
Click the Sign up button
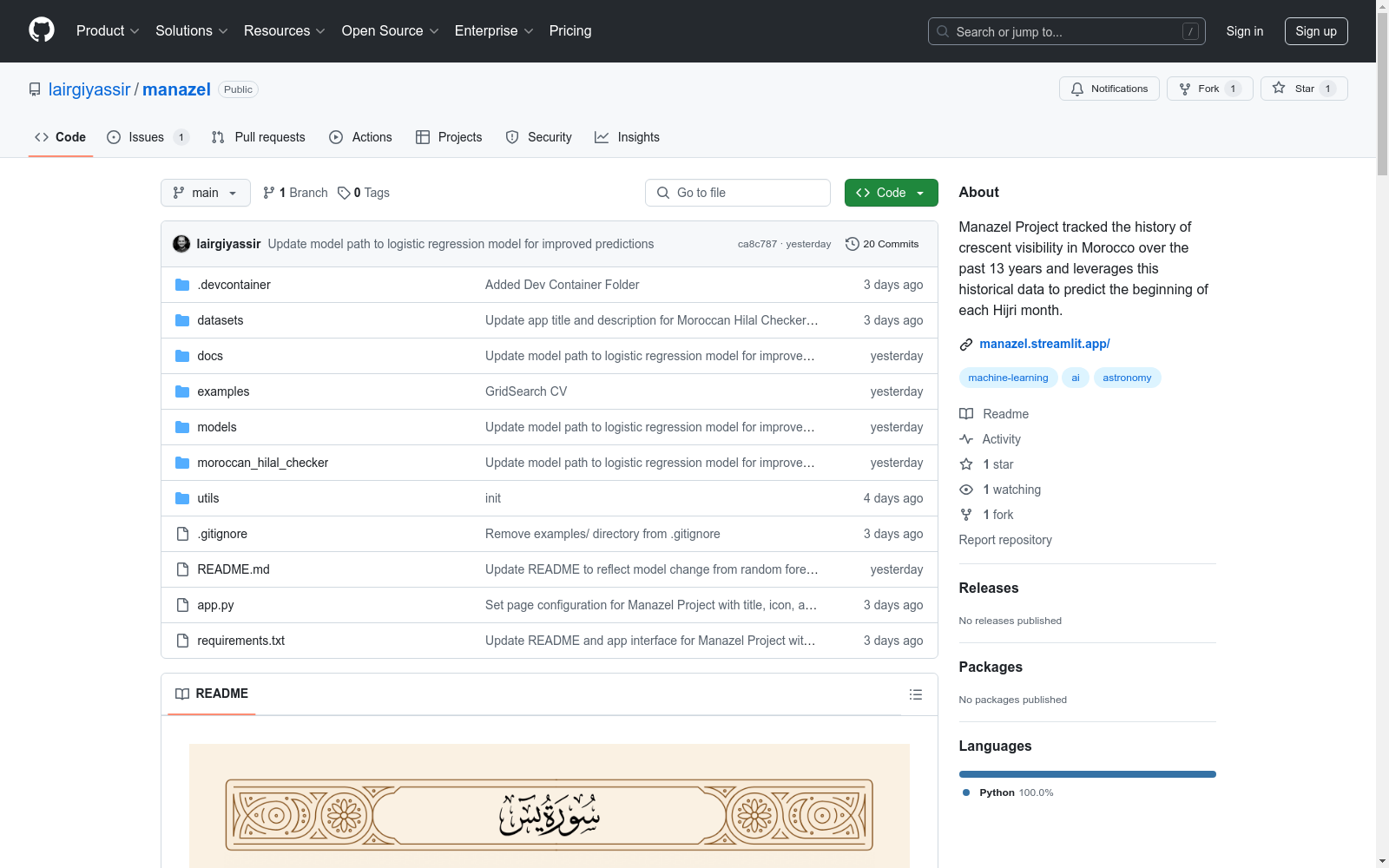[x=1316, y=31]
